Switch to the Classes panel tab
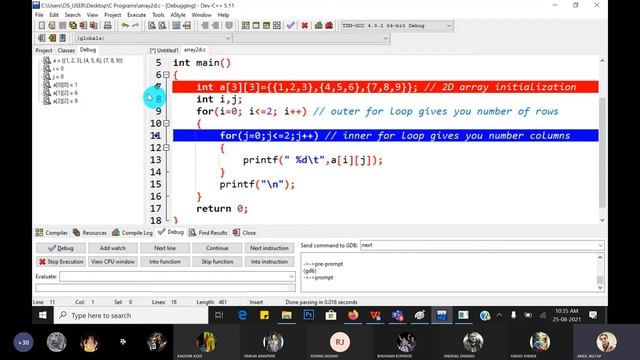 pyautogui.click(x=66, y=50)
